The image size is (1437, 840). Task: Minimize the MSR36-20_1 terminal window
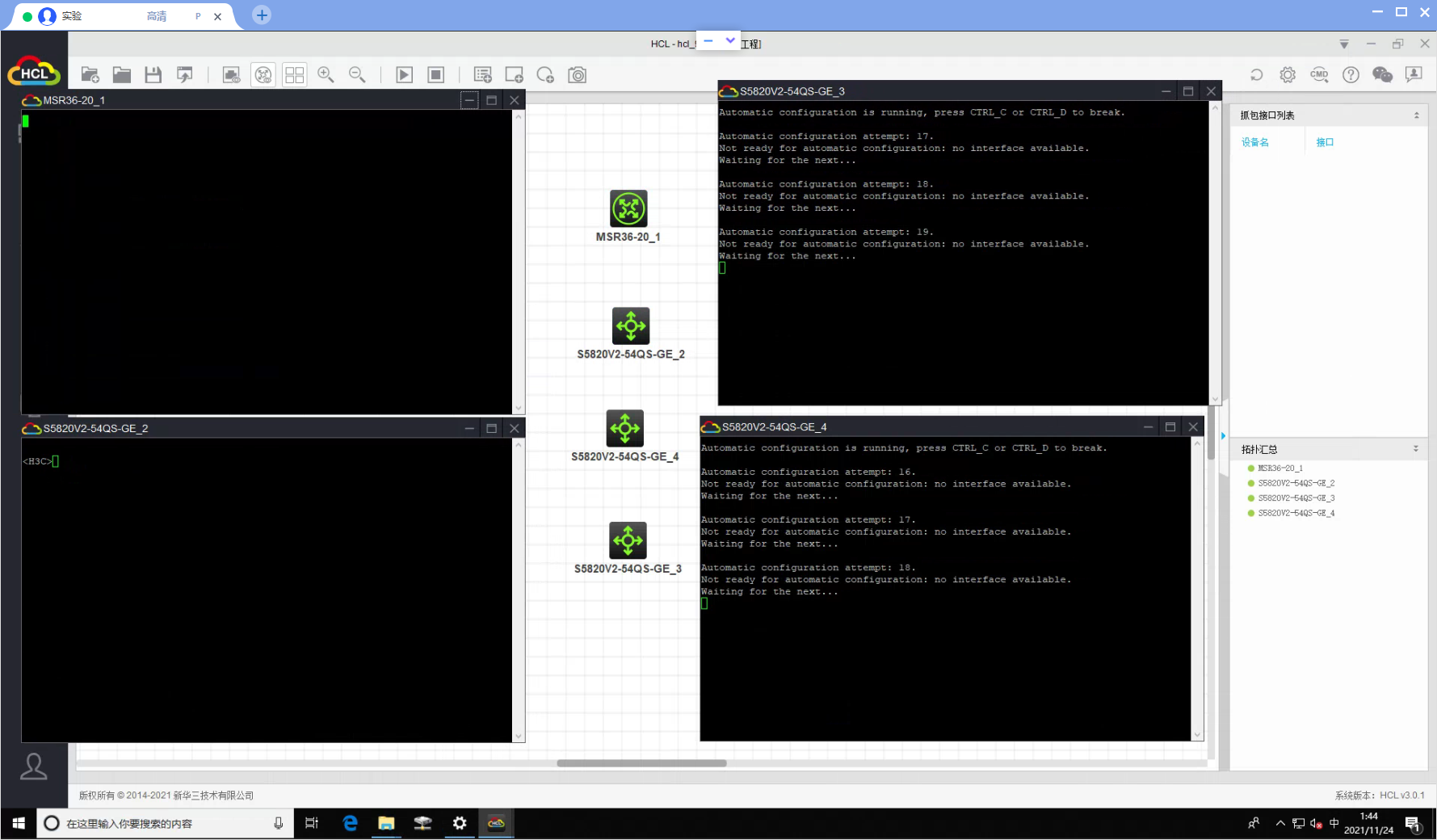tap(469, 100)
